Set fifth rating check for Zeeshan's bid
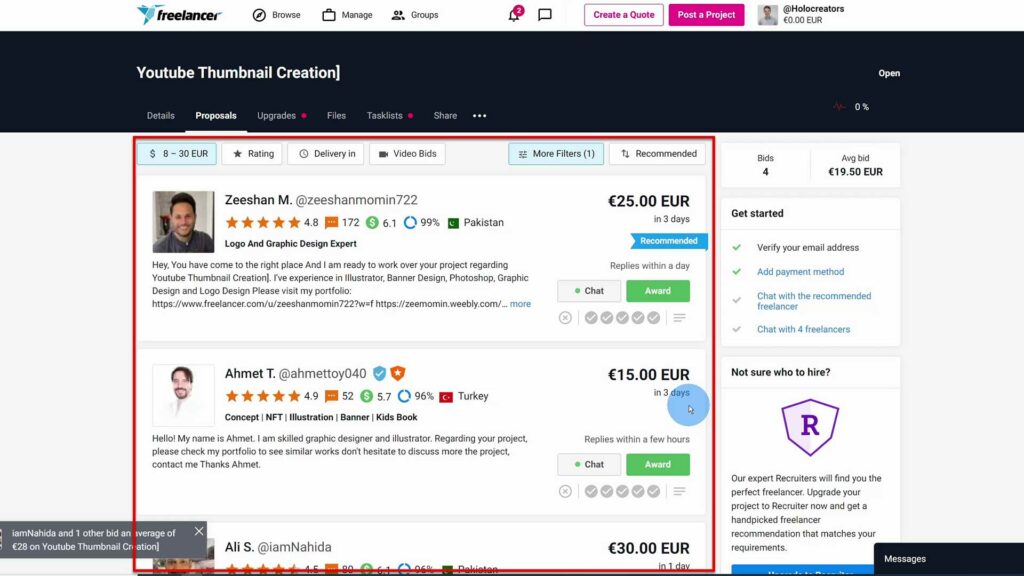 654,317
